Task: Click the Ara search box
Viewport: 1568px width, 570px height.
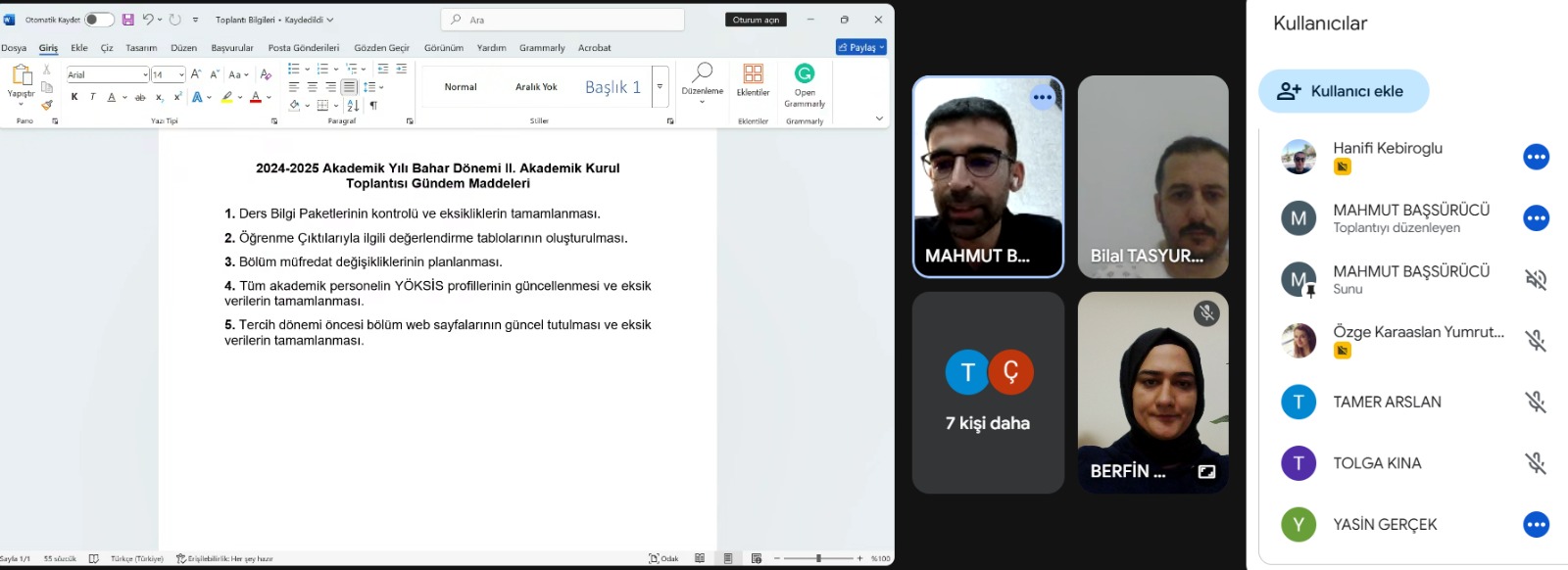Action: (x=563, y=20)
